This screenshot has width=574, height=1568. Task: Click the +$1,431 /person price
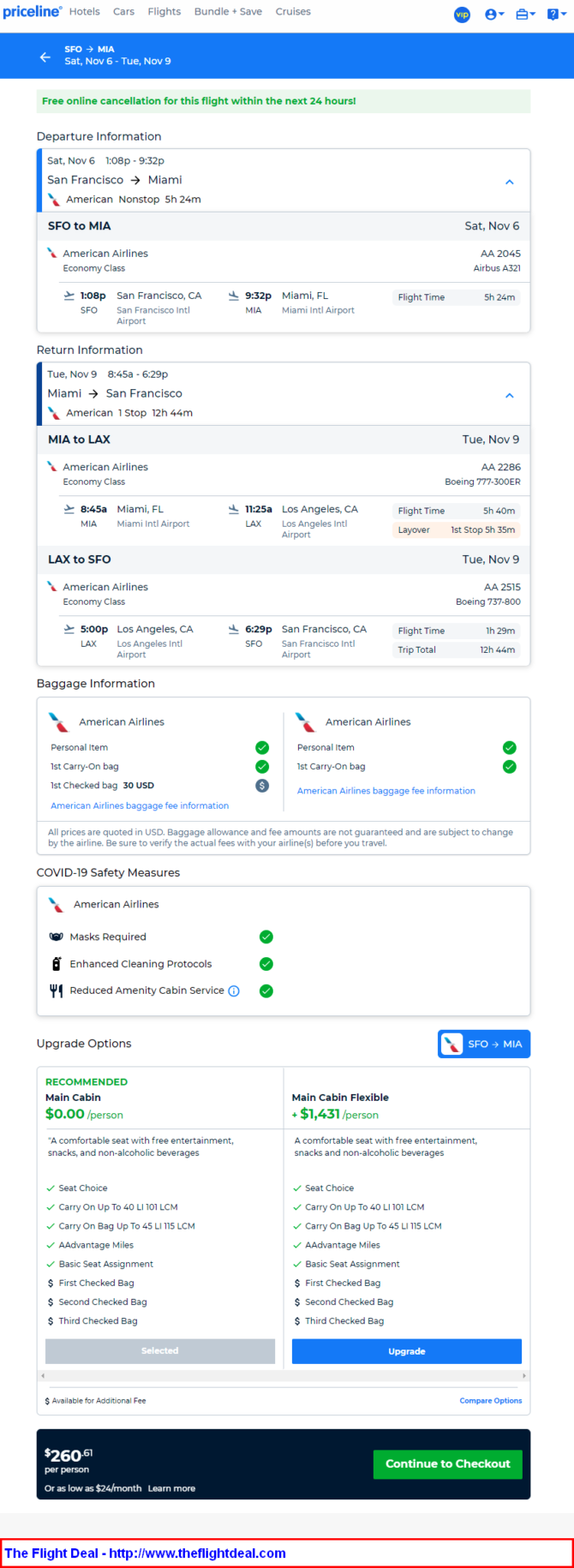tap(335, 1114)
